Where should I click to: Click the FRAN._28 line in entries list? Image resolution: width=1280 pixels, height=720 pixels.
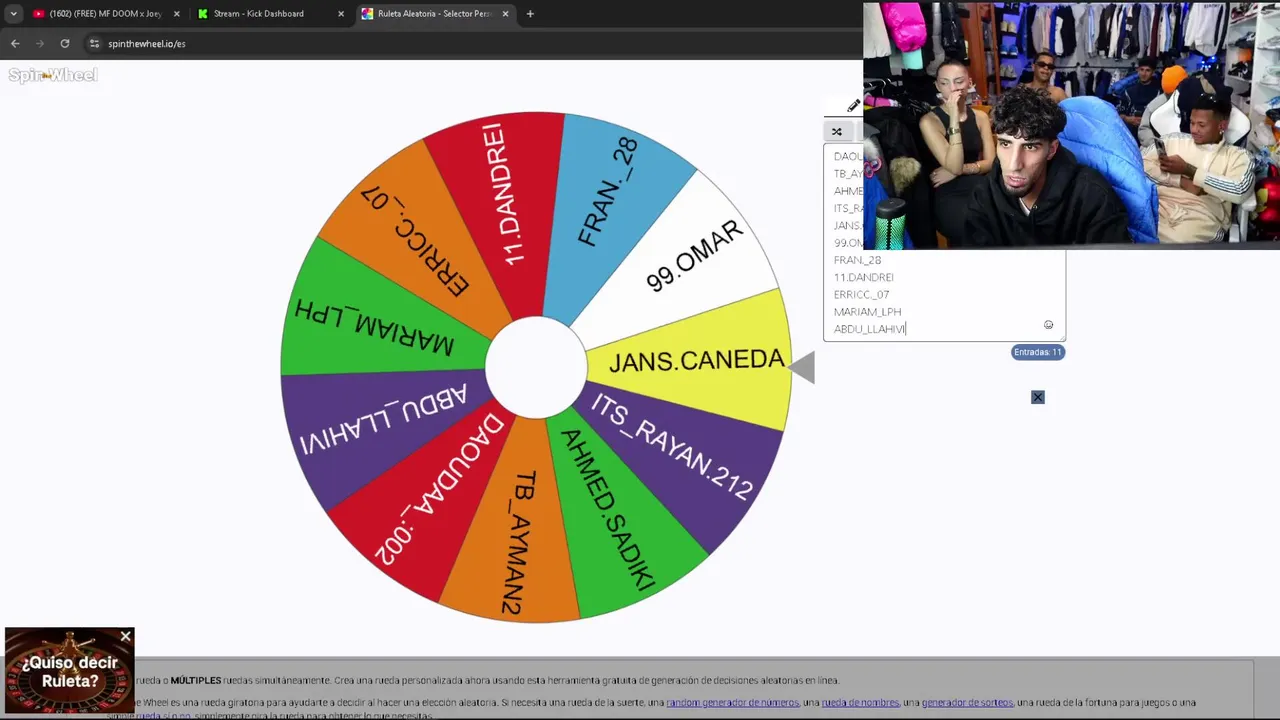pos(857,260)
